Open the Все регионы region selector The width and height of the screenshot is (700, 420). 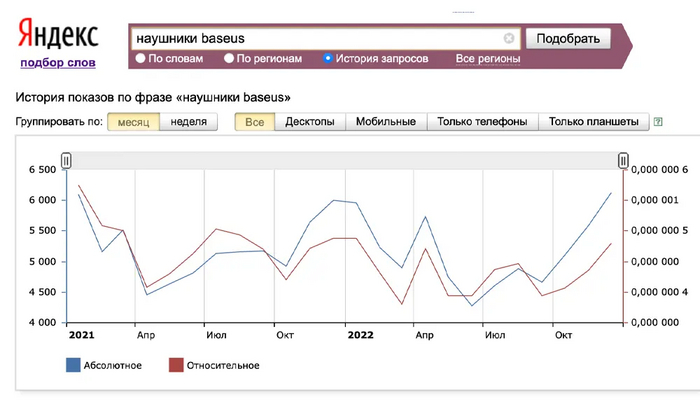click(x=487, y=59)
